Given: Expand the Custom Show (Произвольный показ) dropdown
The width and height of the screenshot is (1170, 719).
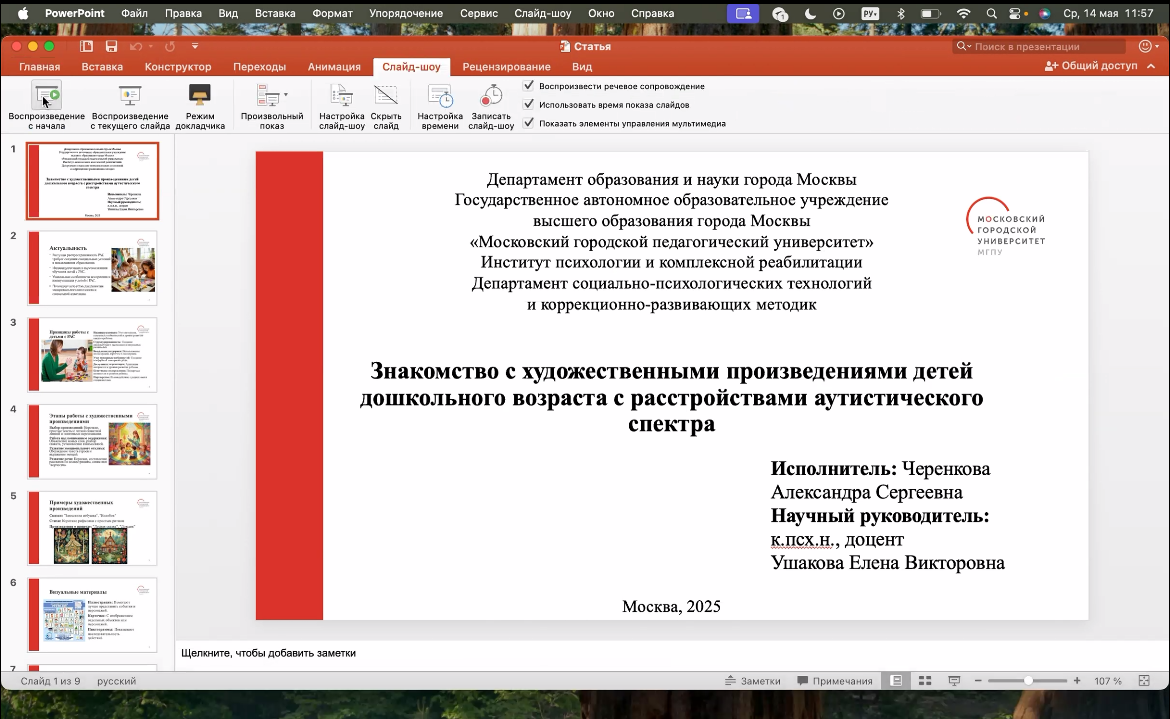Looking at the screenshot, I should 286,94.
